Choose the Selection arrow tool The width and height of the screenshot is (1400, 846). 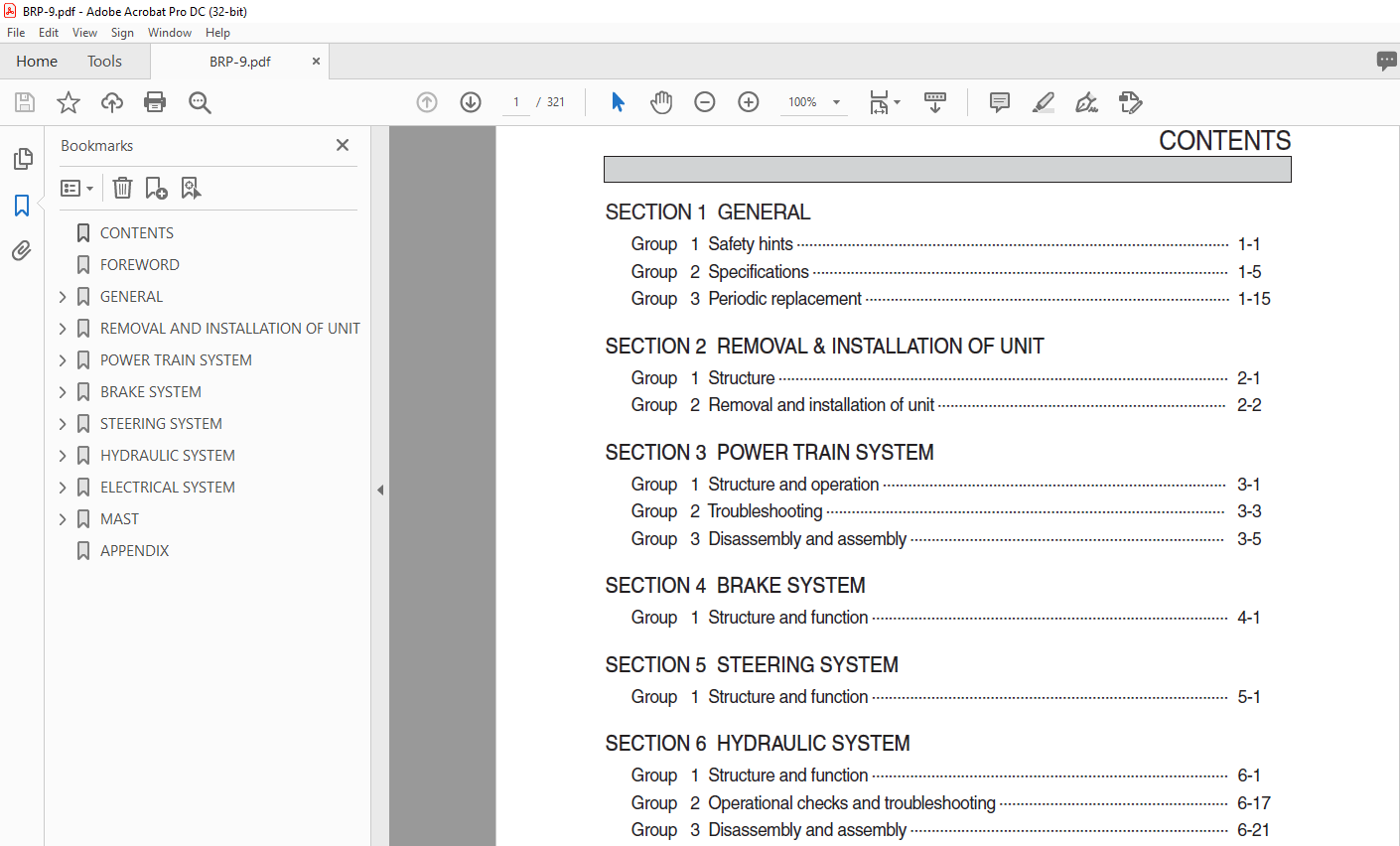[618, 102]
